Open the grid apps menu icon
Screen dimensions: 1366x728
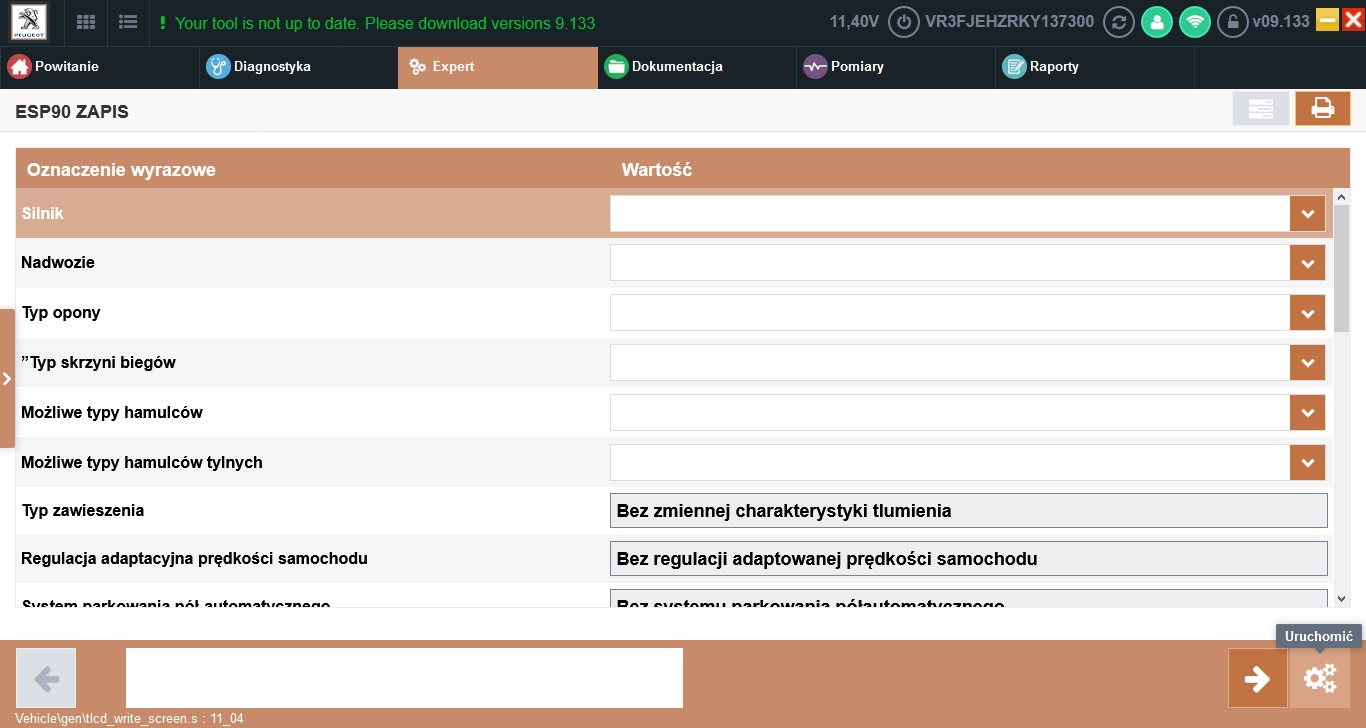pyautogui.click(x=87, y=22)
